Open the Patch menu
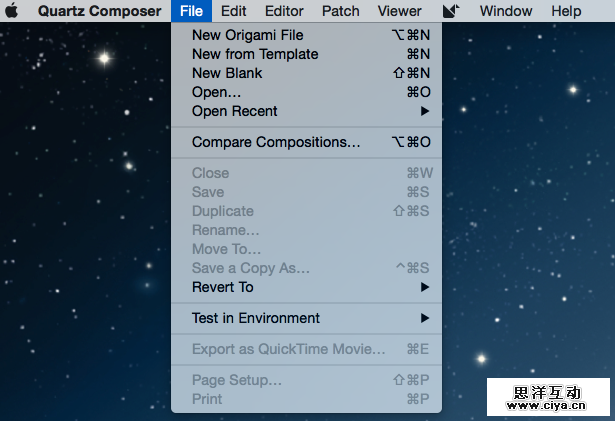The width and height of the screenshot is (615, 421). (x=341, y=11)
